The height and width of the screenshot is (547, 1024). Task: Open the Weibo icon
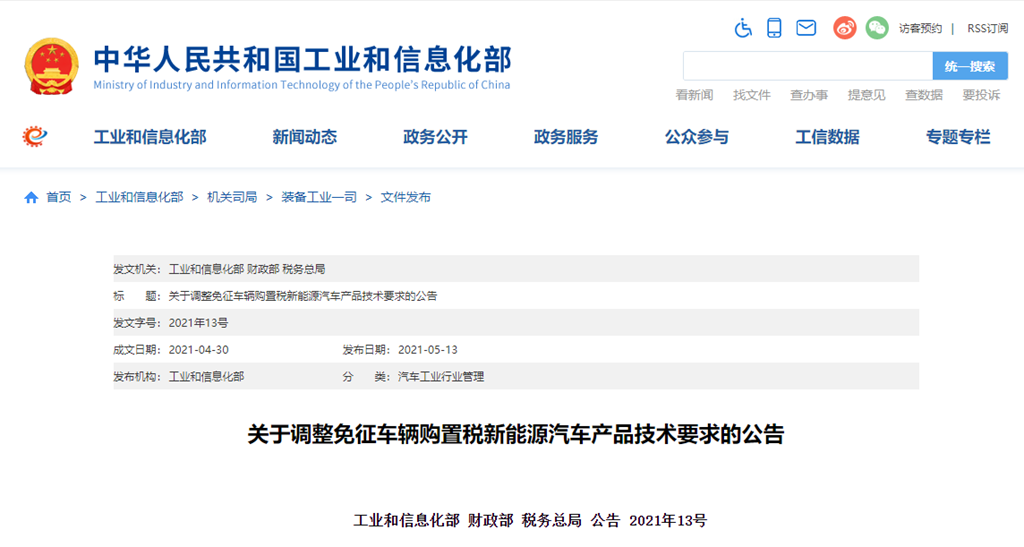click(845, 28)
